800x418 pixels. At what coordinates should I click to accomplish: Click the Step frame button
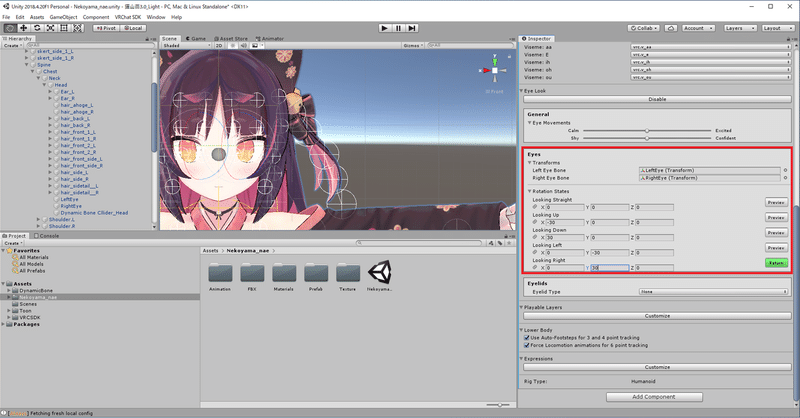point(412,28)
